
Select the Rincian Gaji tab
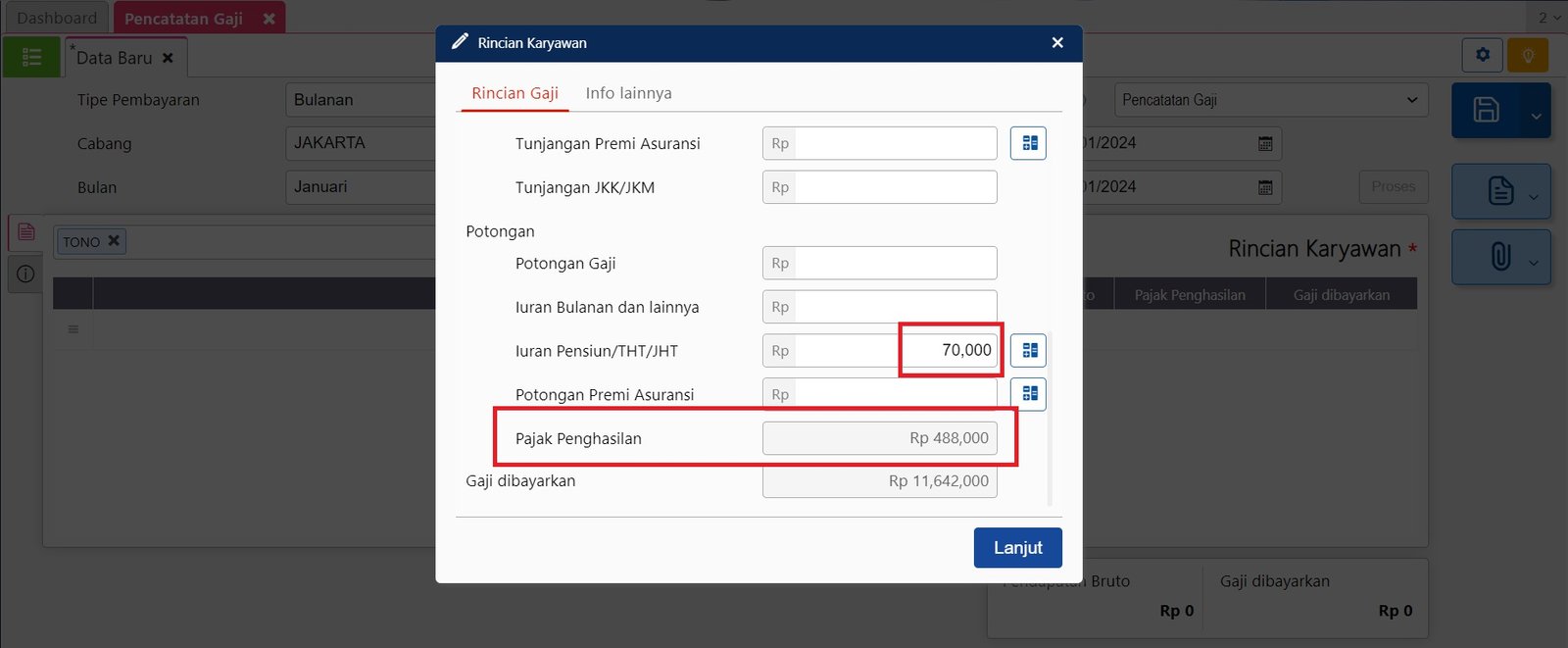(x=514, y=93)
